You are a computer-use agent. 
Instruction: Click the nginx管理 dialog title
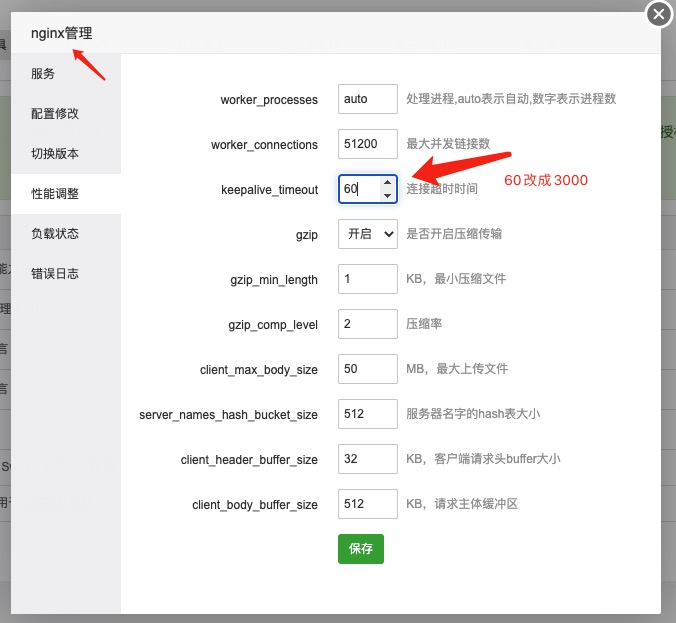(x=62, y=33)
